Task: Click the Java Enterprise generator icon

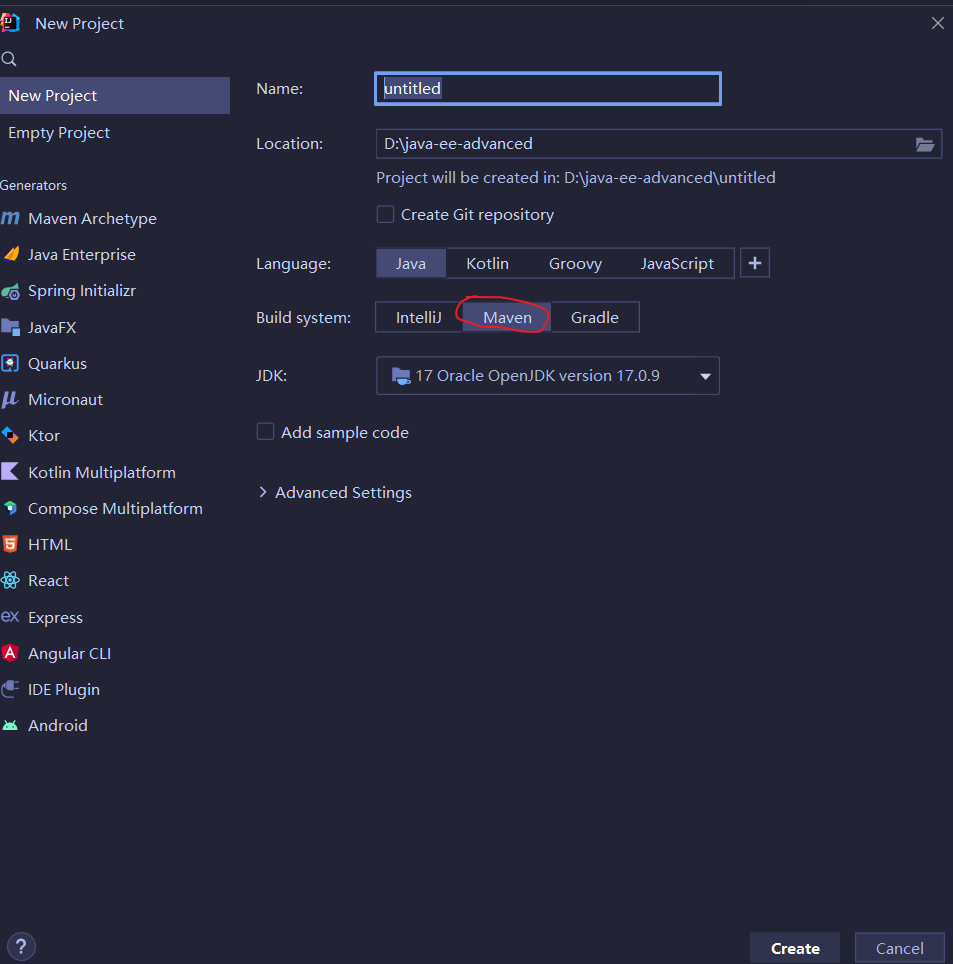Action: [x=10, y=255]
